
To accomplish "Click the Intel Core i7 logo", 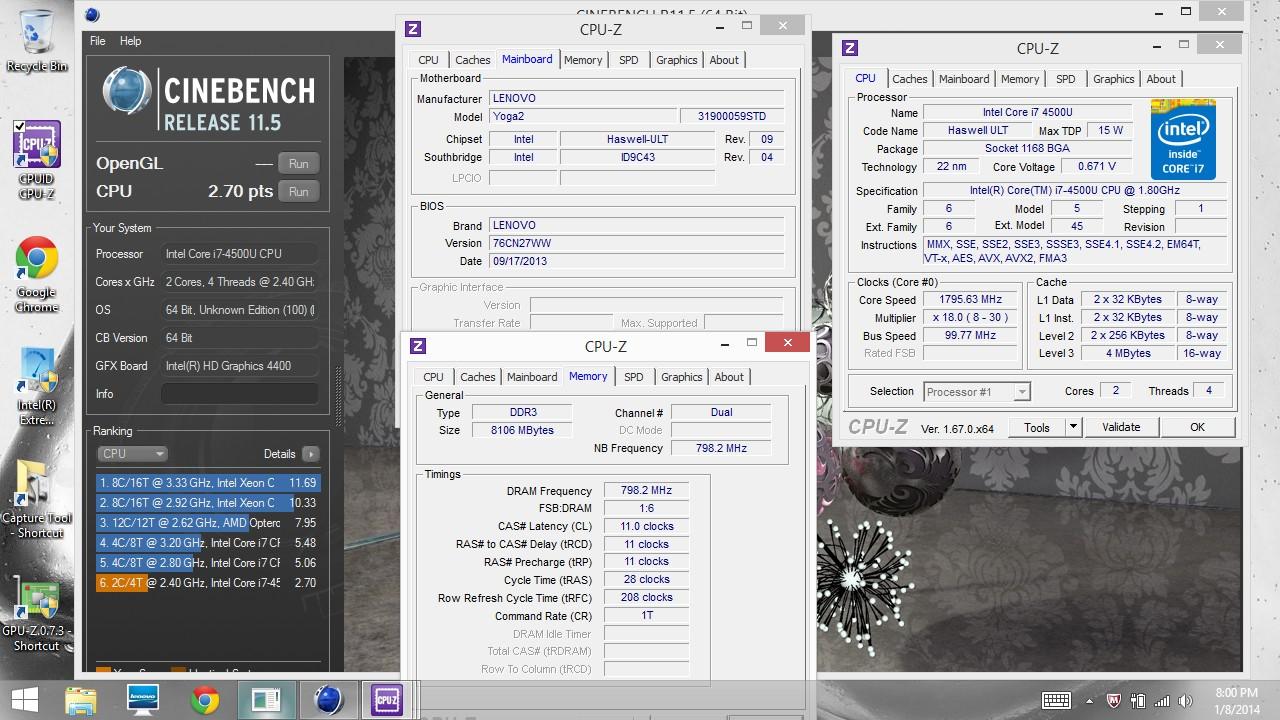I will [x=1183, y=139].
